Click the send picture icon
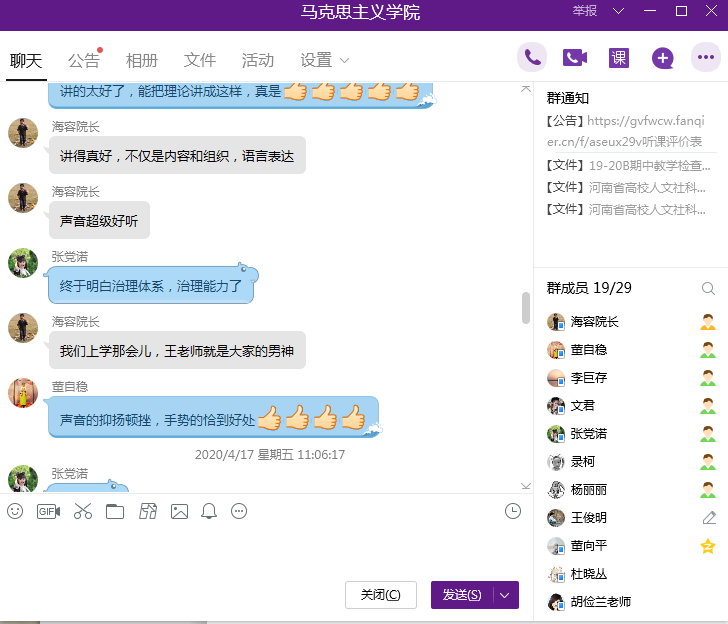 (x=179, y=511)
